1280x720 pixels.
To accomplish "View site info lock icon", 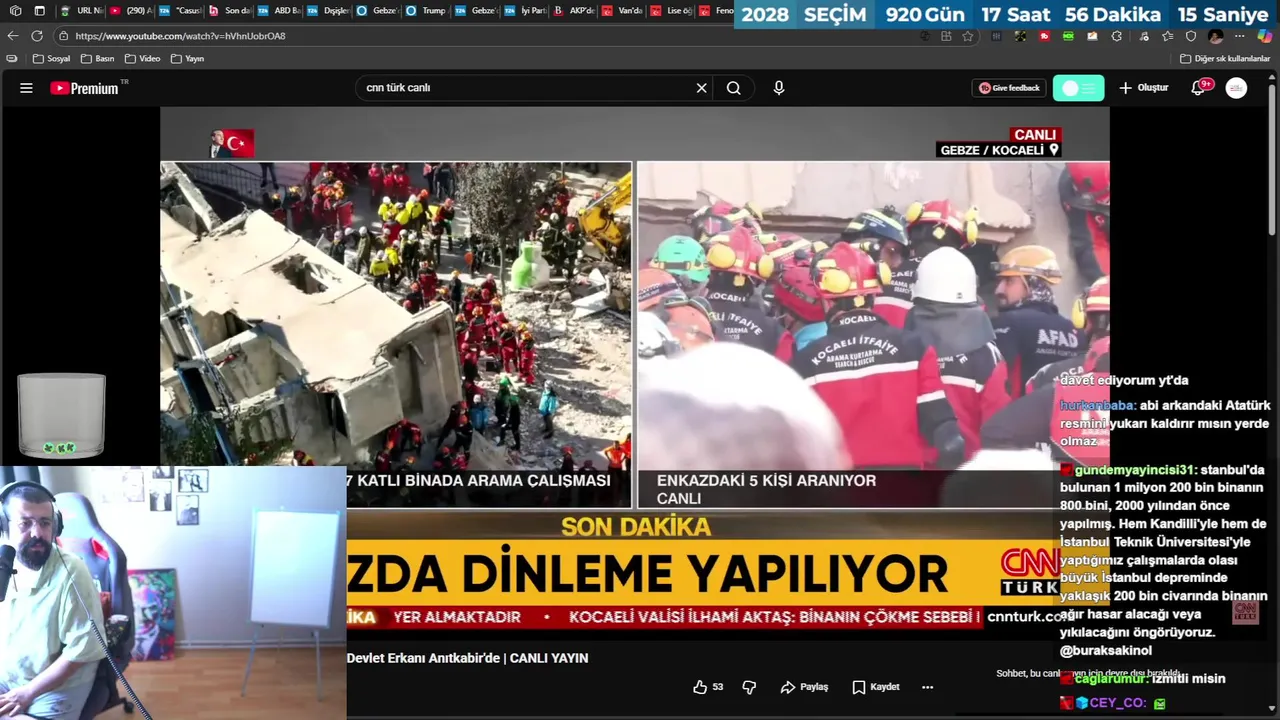I will point(63,36).
